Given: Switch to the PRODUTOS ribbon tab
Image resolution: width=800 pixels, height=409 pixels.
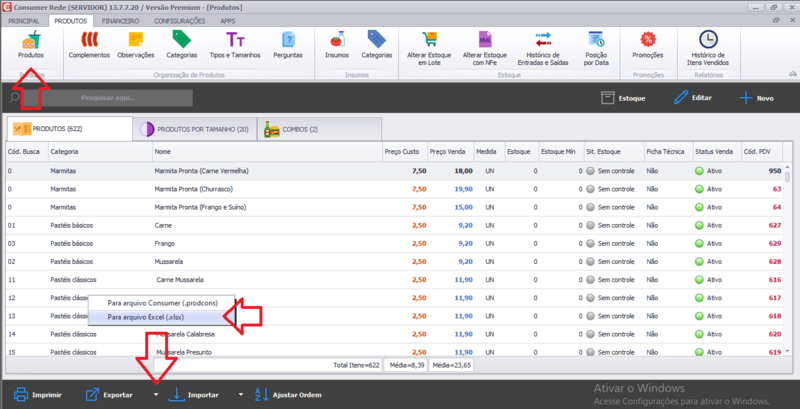Looking at the screenshot, I should pos(71,21).
